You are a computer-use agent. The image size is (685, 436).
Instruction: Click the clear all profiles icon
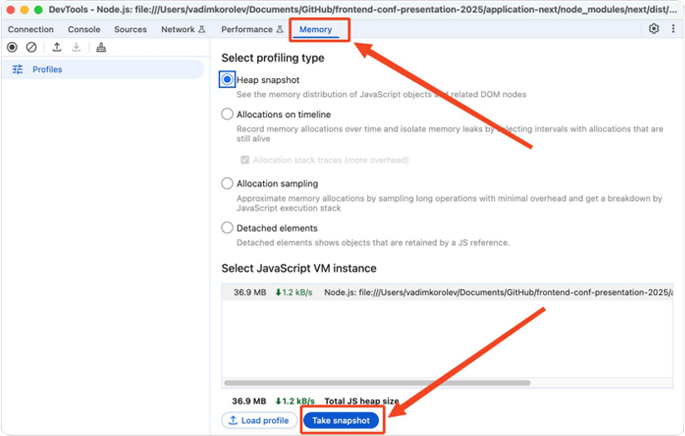click(31, 47)
